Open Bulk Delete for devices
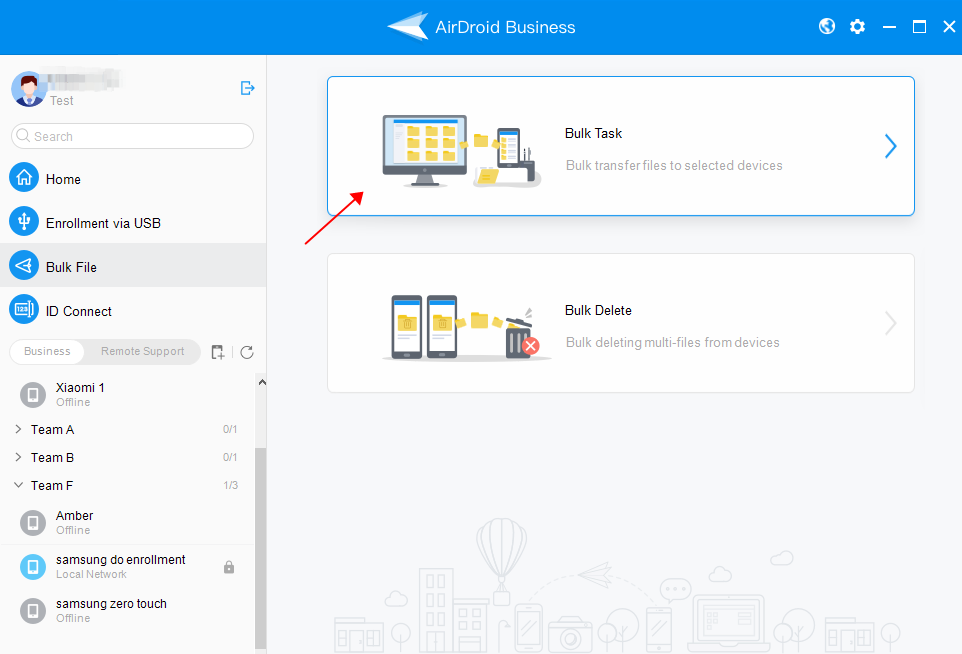Viewport: 962px width, 654px height. pyautogui.click(x=620, y=323)
